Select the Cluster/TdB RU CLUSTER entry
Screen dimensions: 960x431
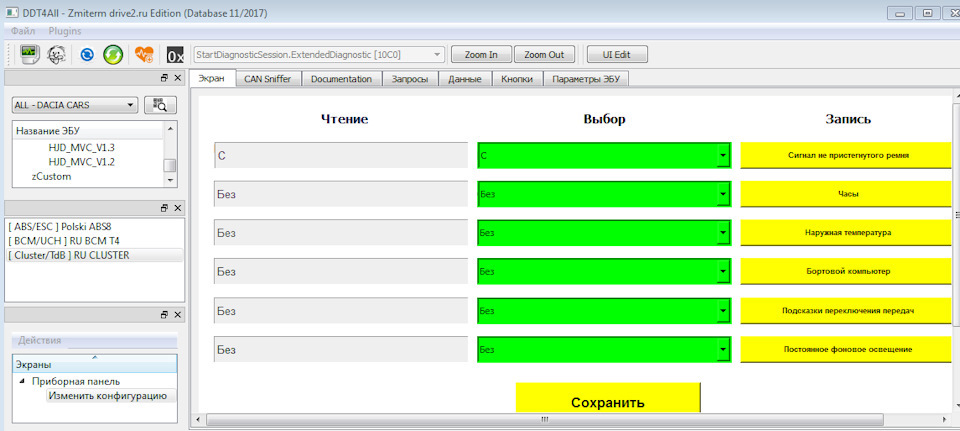pyautogui.click(x=94, y=255)
